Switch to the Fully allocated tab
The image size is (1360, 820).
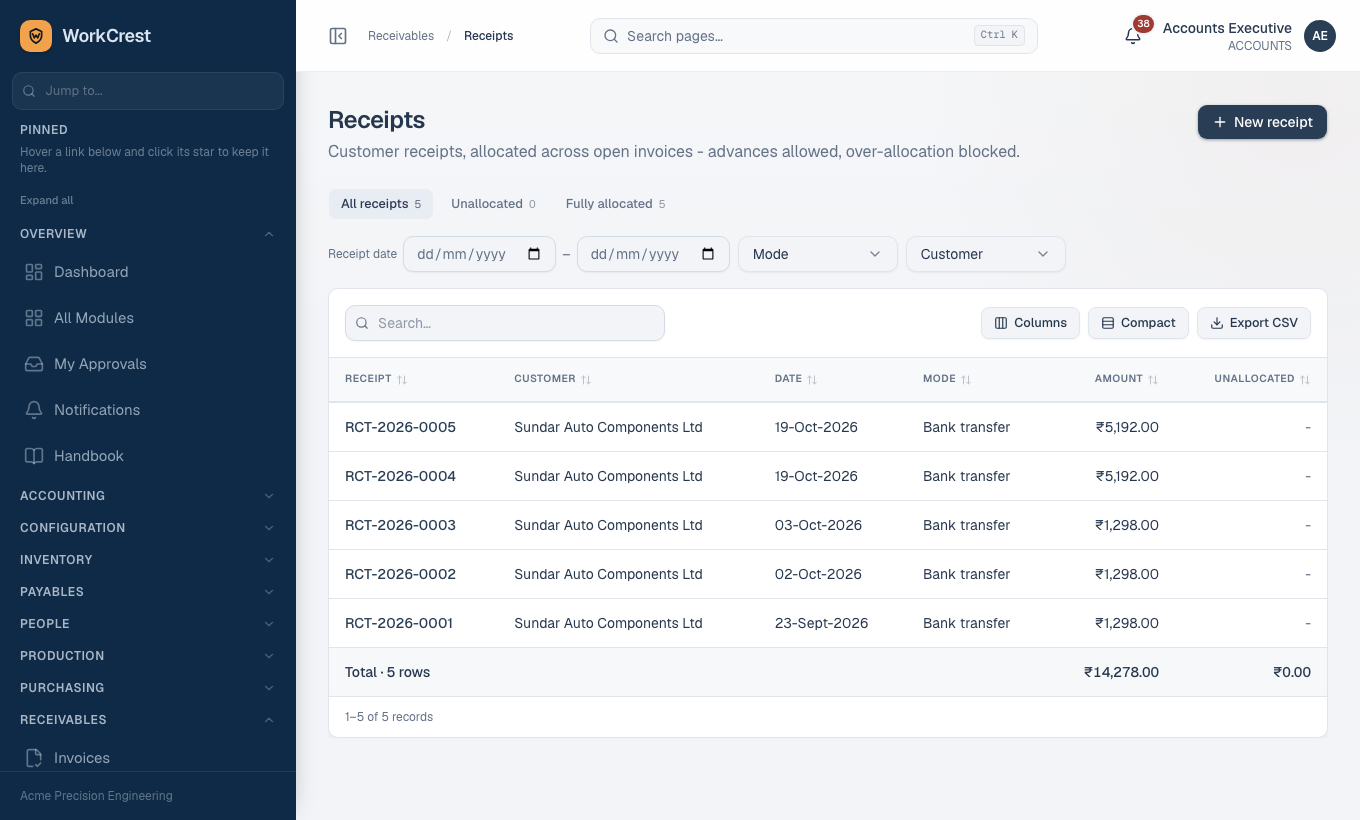(x=615, y=204)
